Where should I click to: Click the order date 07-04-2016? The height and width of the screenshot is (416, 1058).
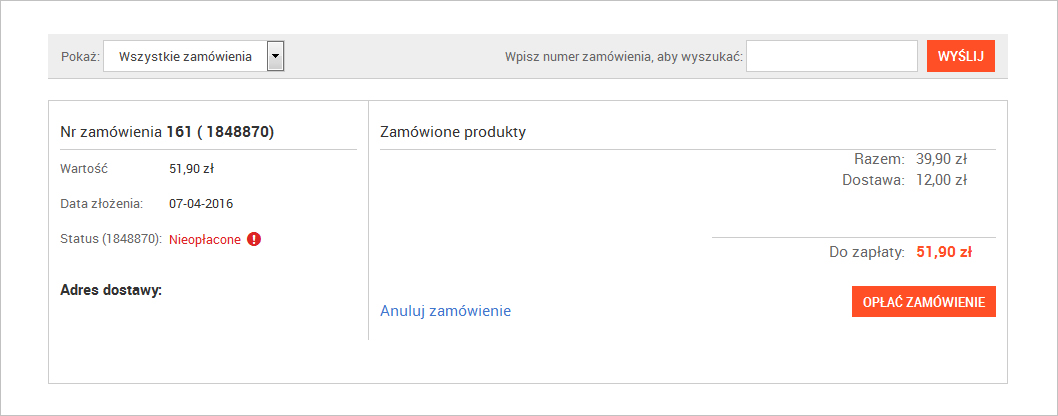(x=201, y=204)
